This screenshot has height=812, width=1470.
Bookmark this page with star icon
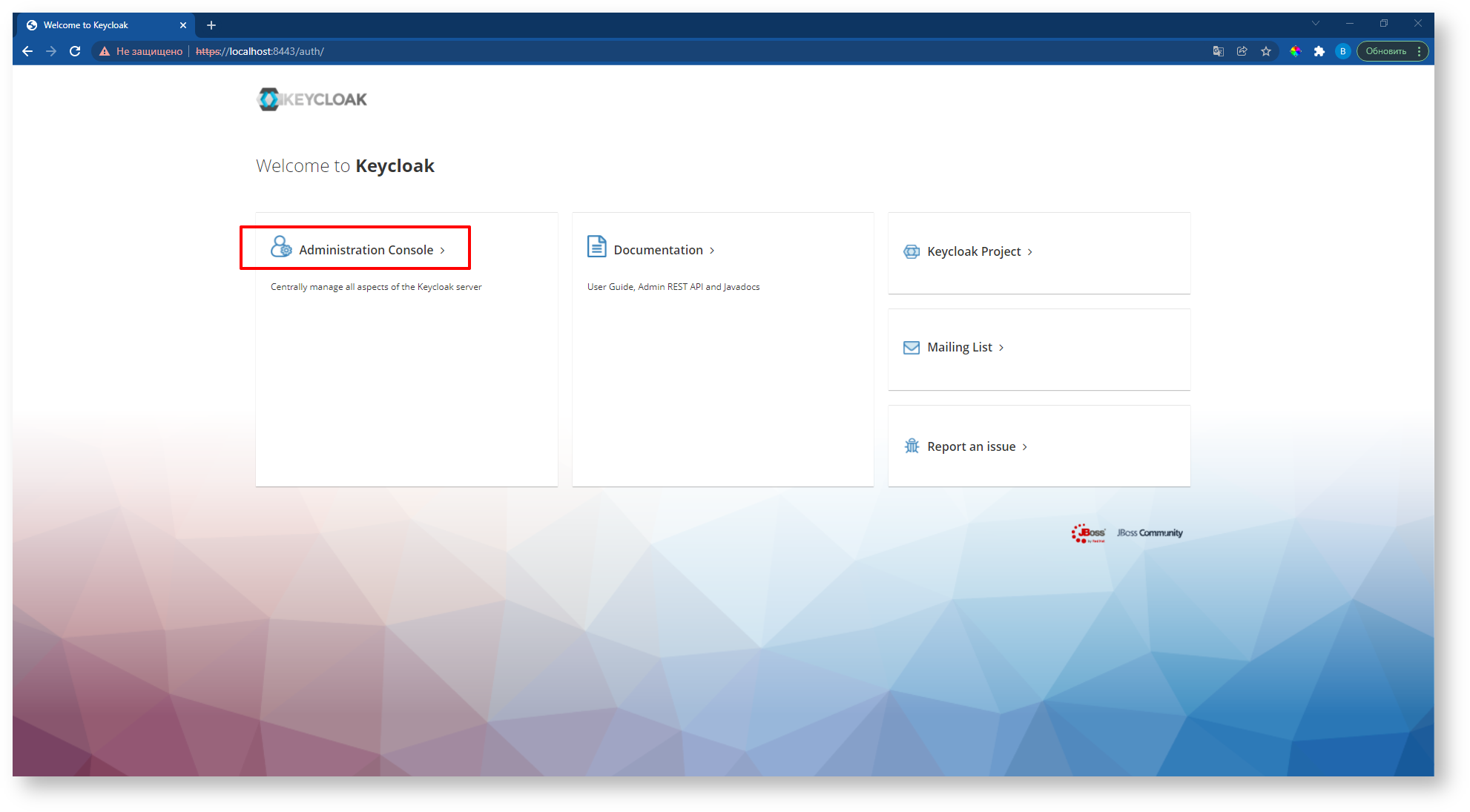click(x=1266, y=51)
